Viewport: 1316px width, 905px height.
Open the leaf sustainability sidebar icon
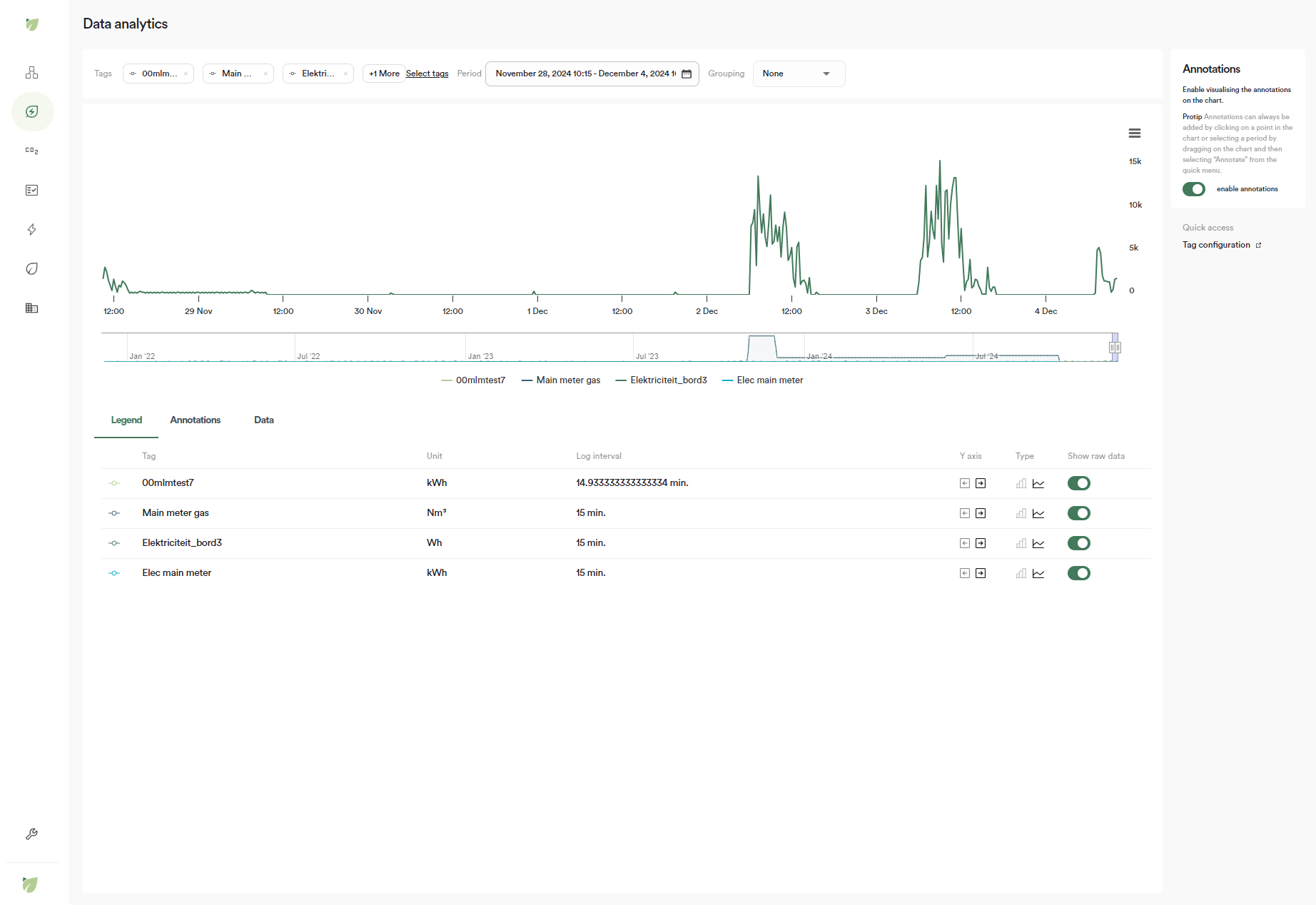[32, 269]
